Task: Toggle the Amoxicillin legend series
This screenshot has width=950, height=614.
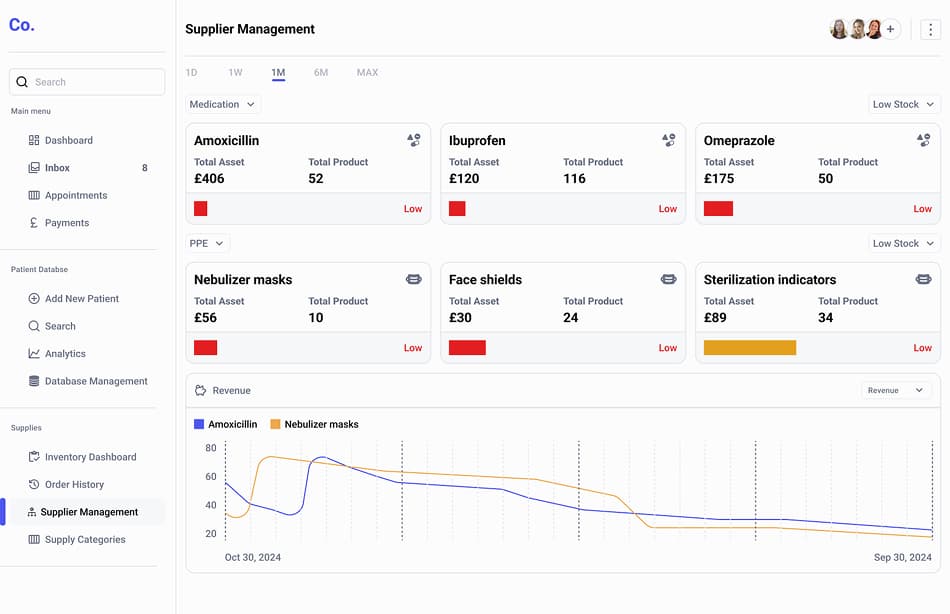Action: click(x=226, y=424)
